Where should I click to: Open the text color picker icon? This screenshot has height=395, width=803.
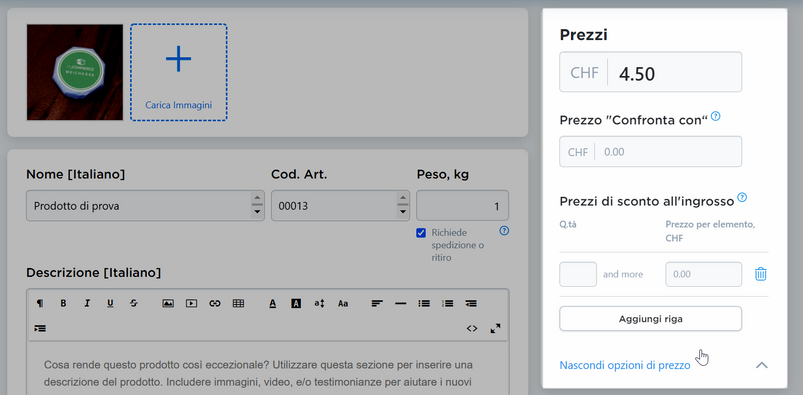(272, 303)
